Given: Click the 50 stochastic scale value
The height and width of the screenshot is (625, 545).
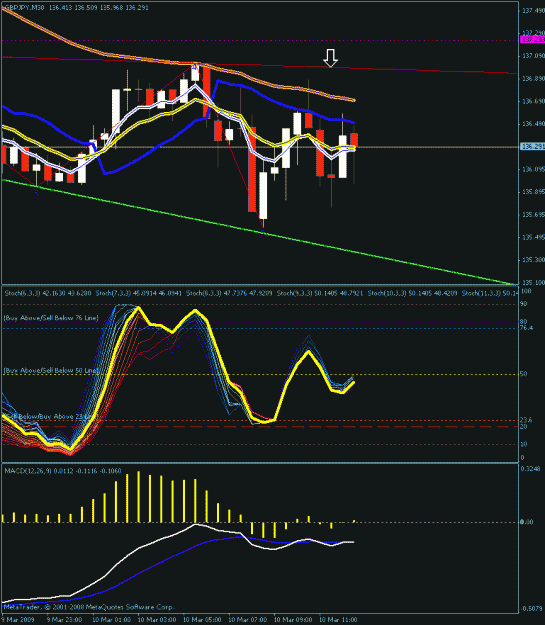Looking at the screenshot, I should click(x=524, y=374).
